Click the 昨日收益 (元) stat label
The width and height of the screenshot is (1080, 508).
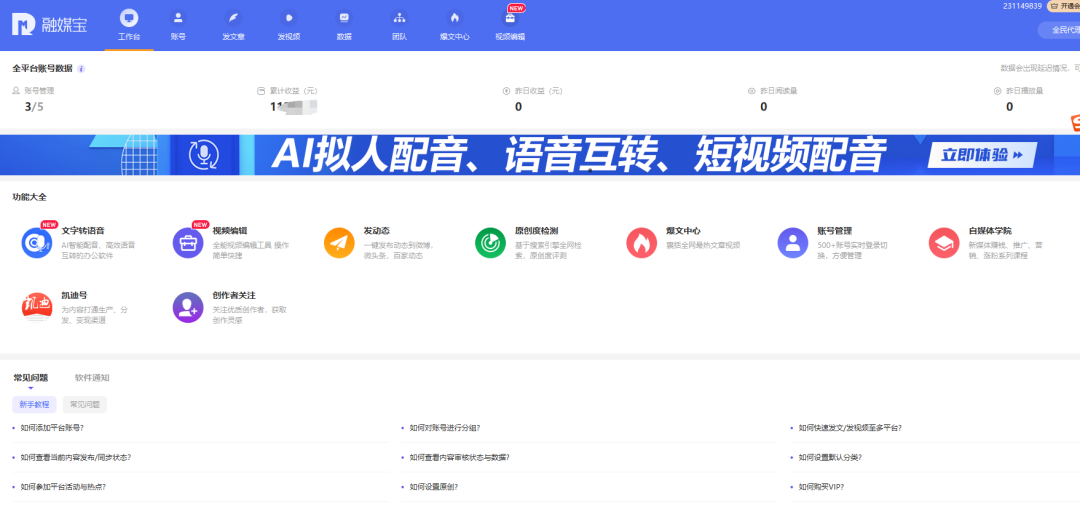538,91
